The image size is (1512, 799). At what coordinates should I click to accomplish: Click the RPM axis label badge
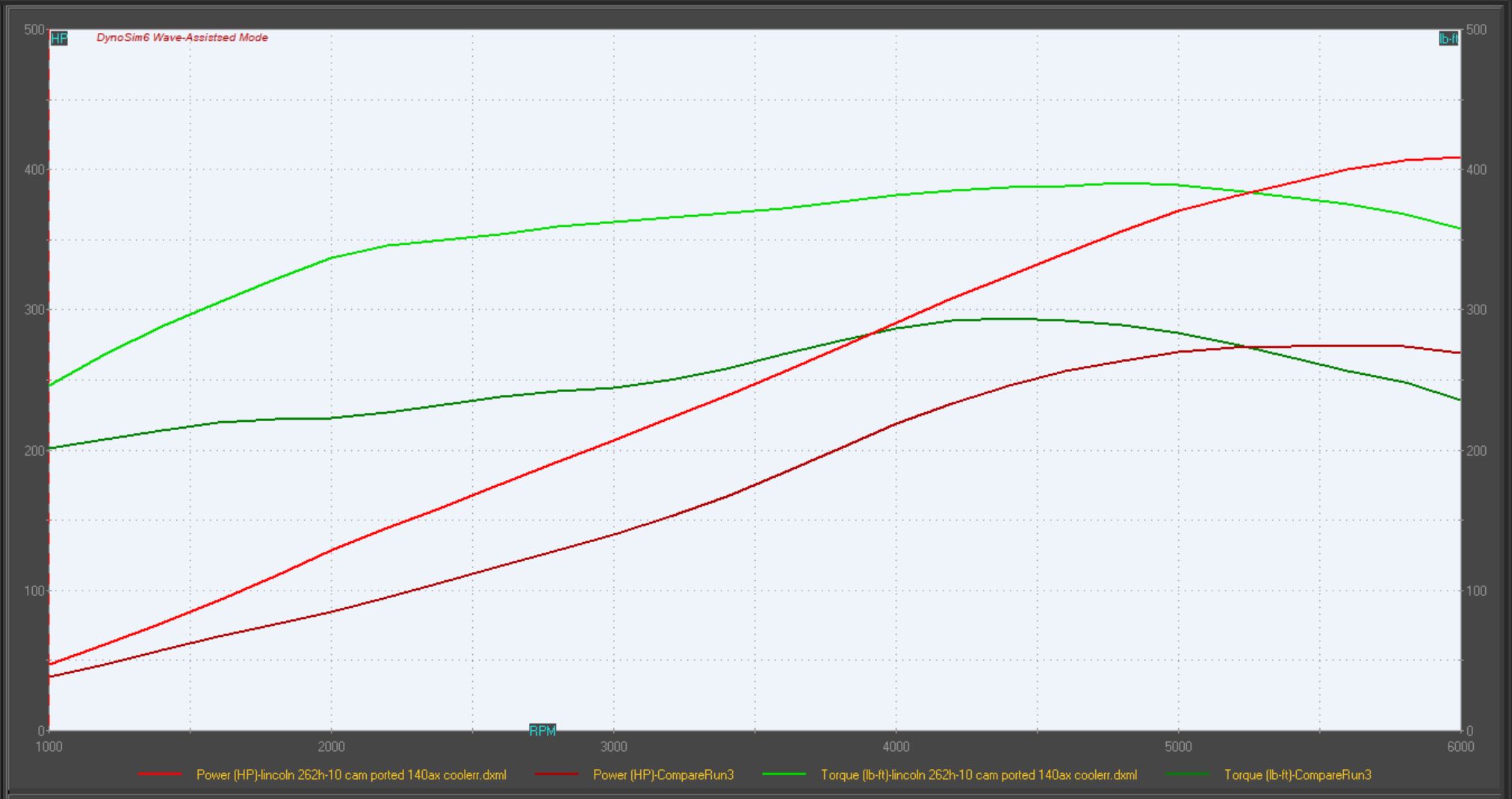[x=542, y=730]
